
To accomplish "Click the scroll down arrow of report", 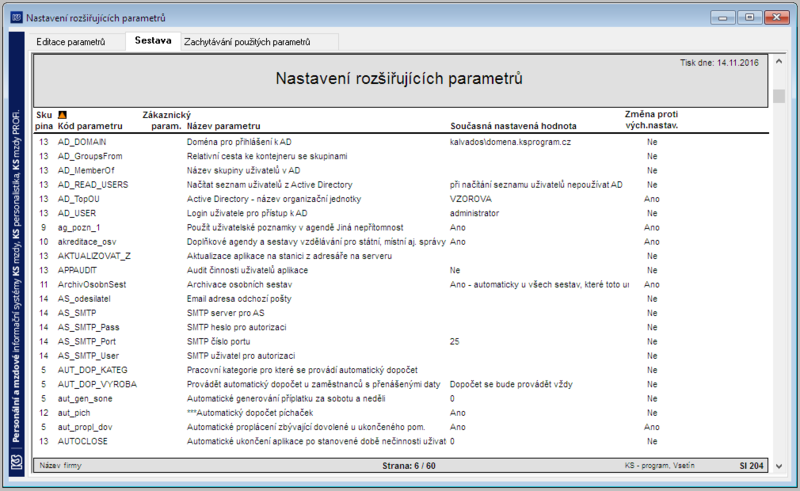I will tap(779, 466).
